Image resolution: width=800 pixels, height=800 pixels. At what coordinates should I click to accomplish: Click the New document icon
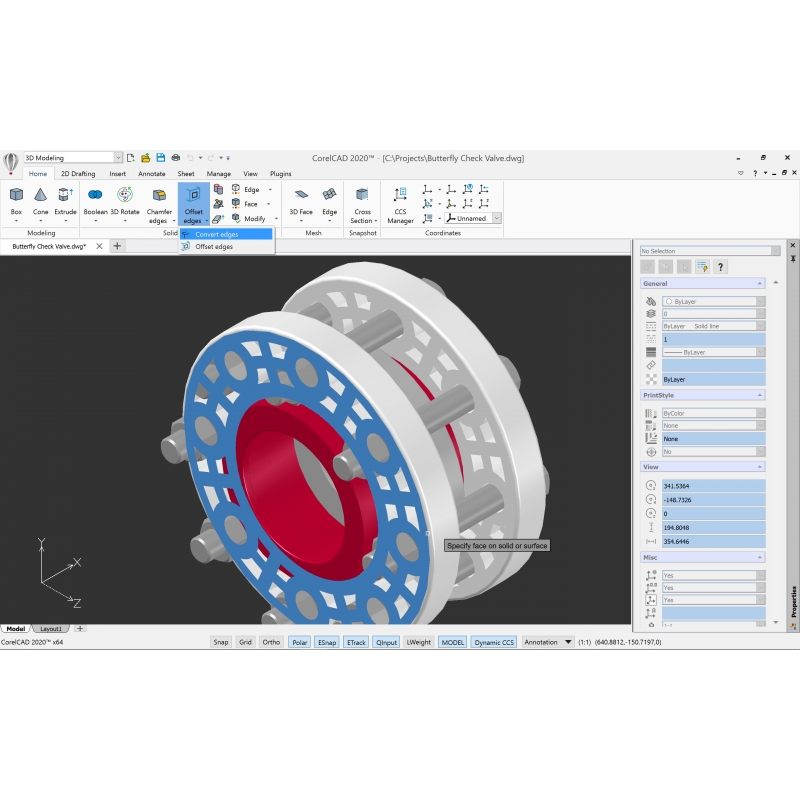[x=131, y=158]
